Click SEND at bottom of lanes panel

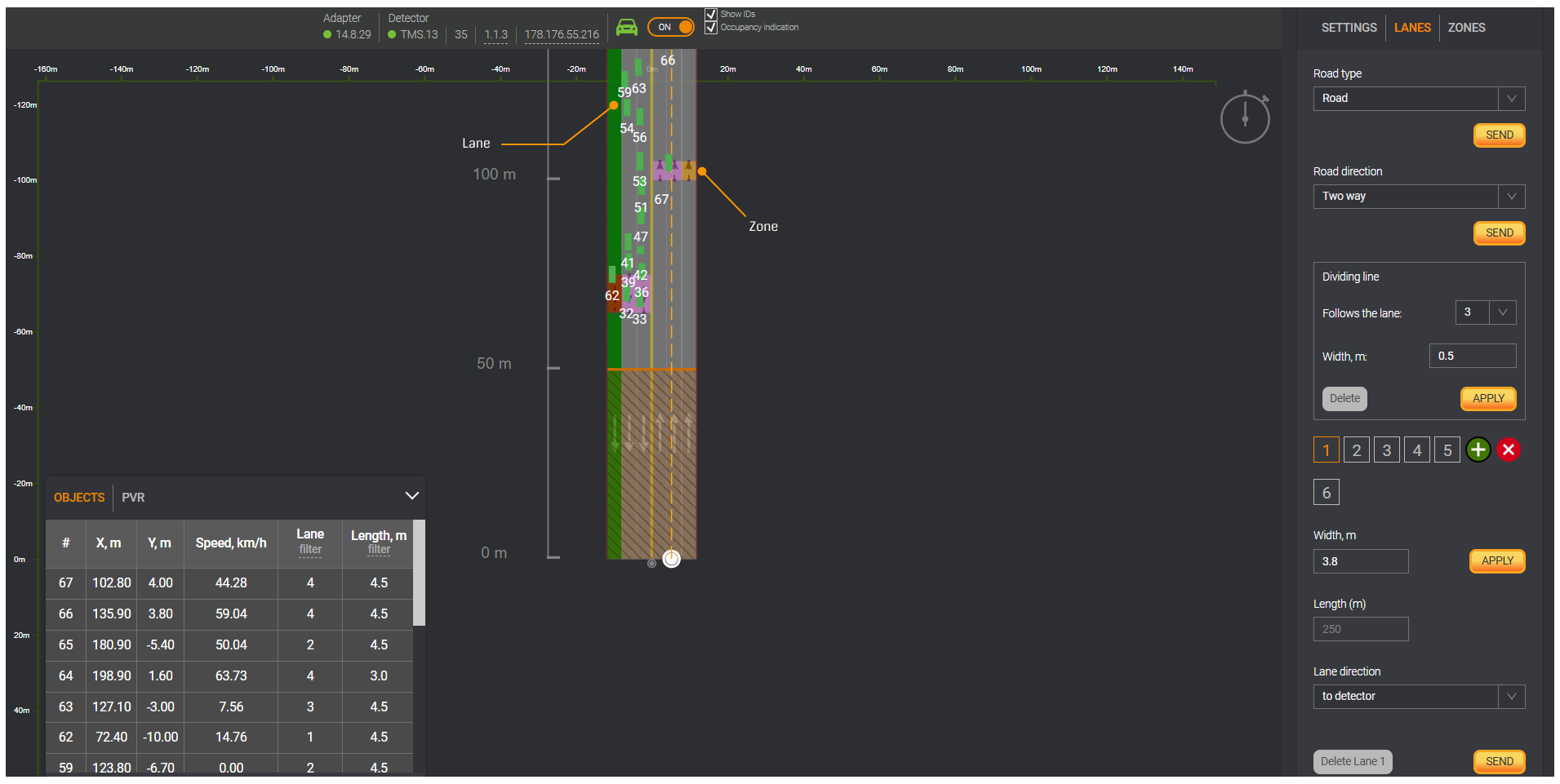point(1499,762)
